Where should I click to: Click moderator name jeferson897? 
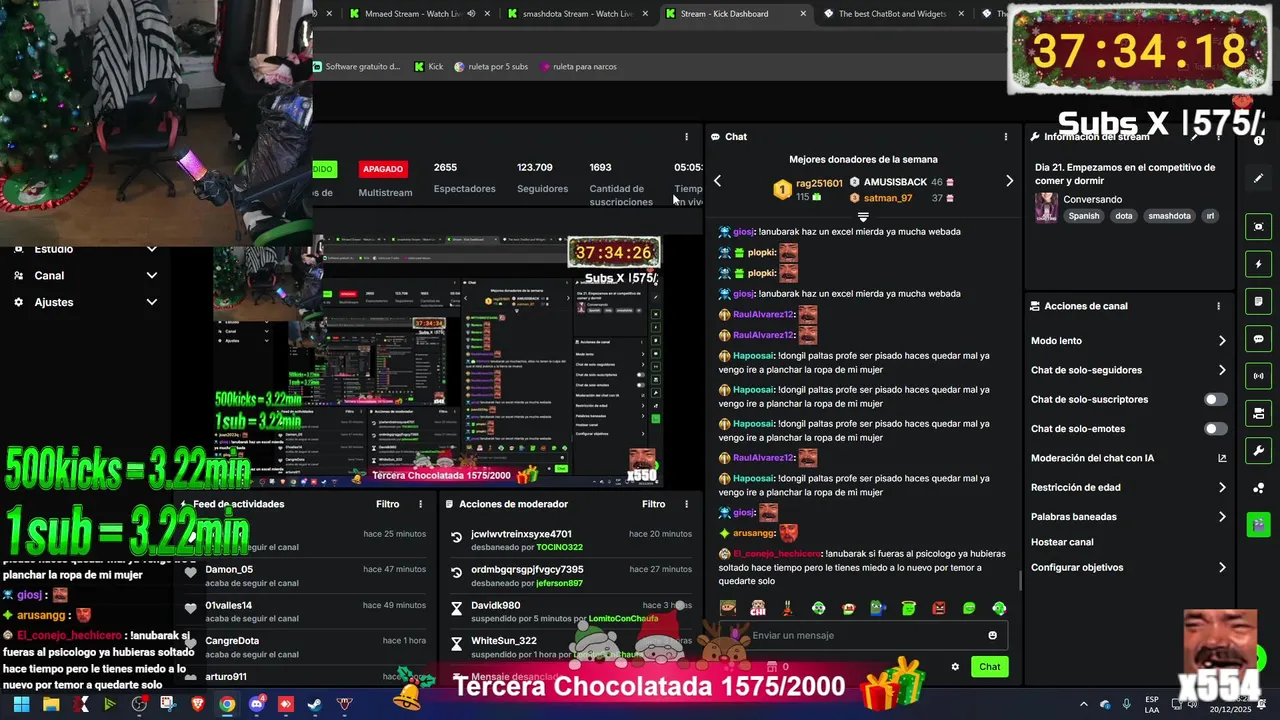559,583
